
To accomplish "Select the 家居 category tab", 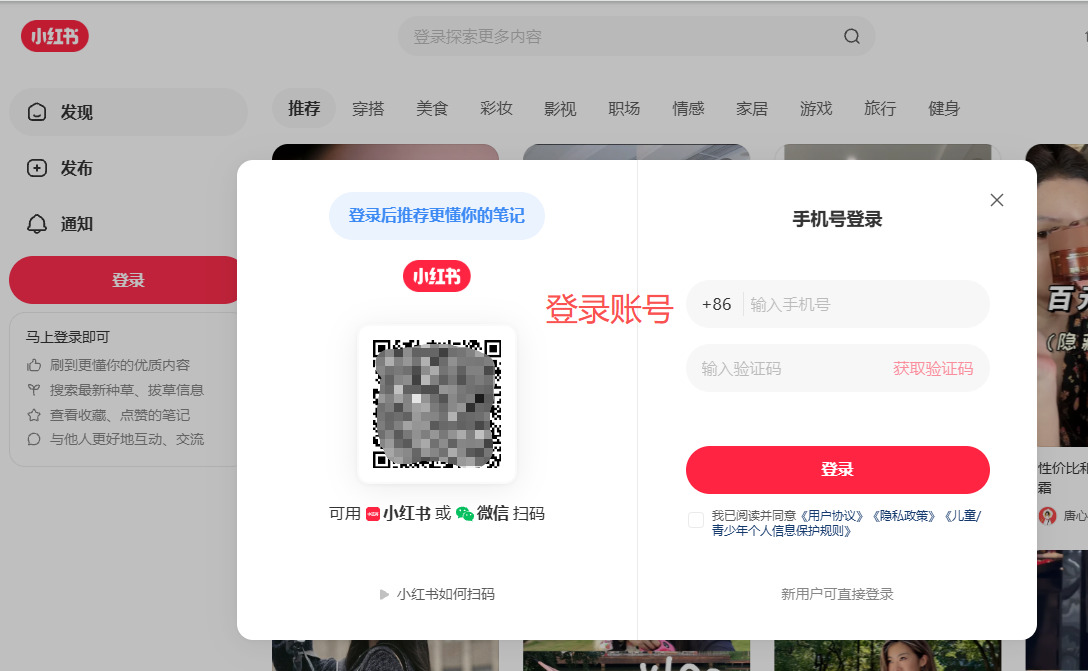I will tap(752, 108).
